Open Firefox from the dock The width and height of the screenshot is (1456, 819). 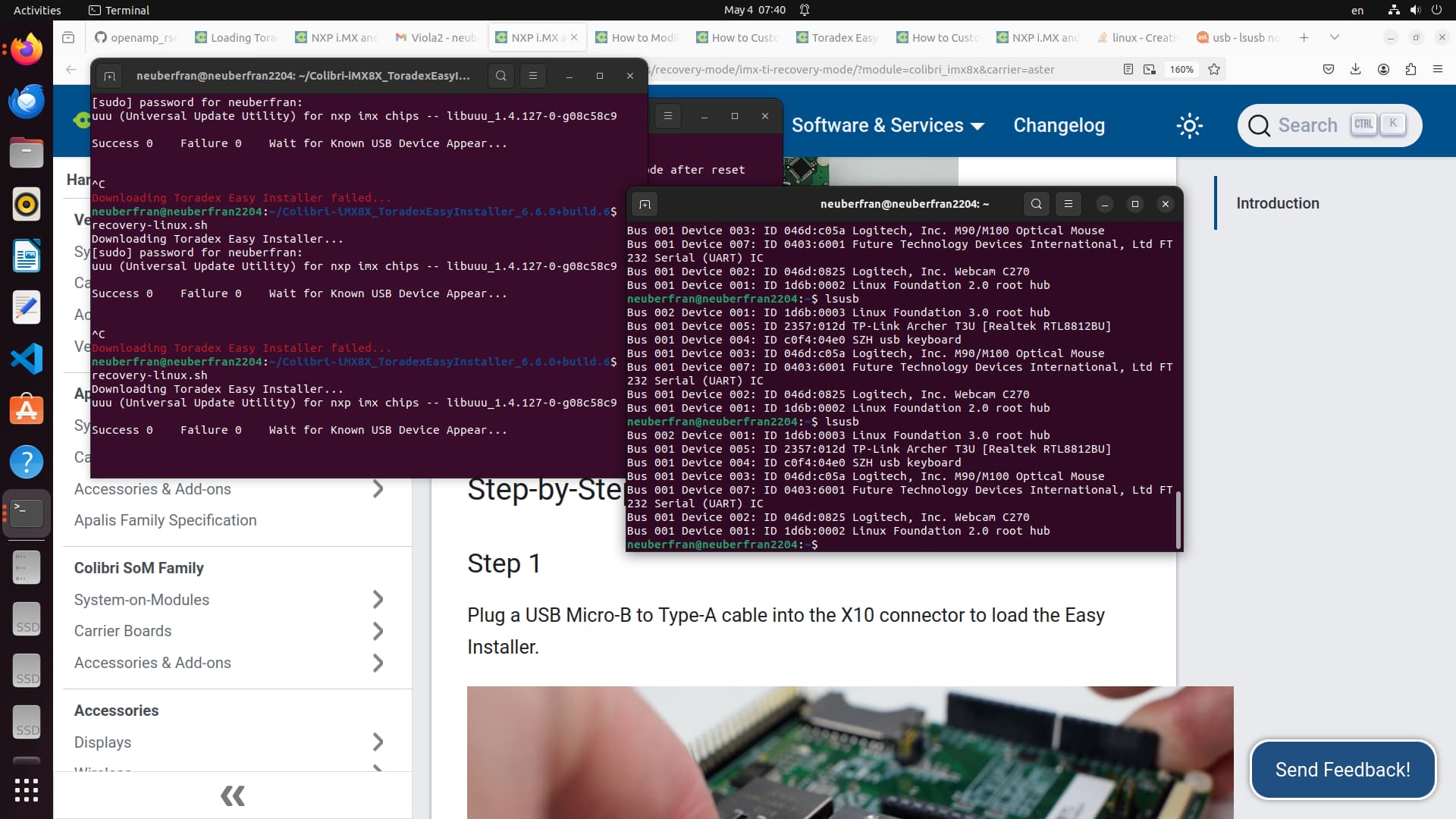pyautogui.click(x=27, y=50)
